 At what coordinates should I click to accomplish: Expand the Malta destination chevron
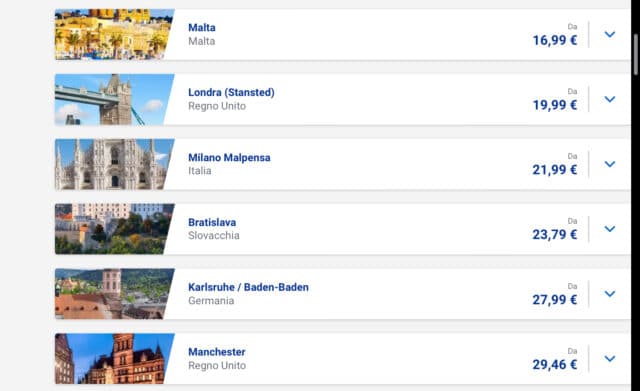609,34
